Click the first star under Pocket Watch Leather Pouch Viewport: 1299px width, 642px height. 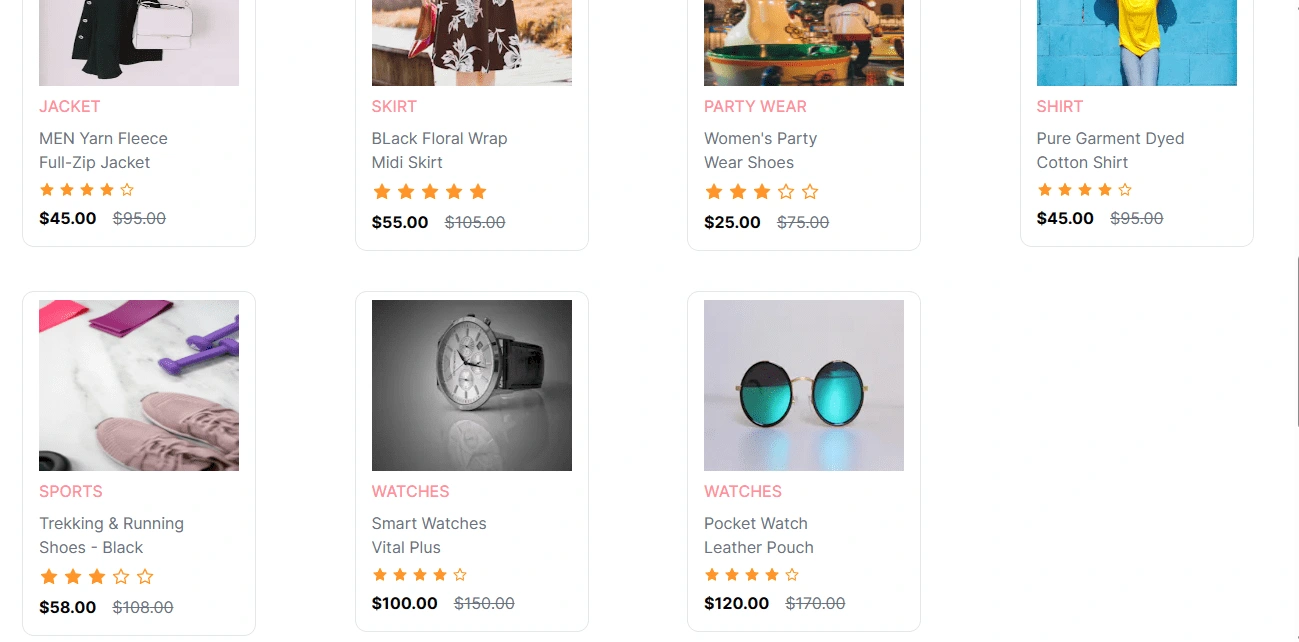[712, 575]
